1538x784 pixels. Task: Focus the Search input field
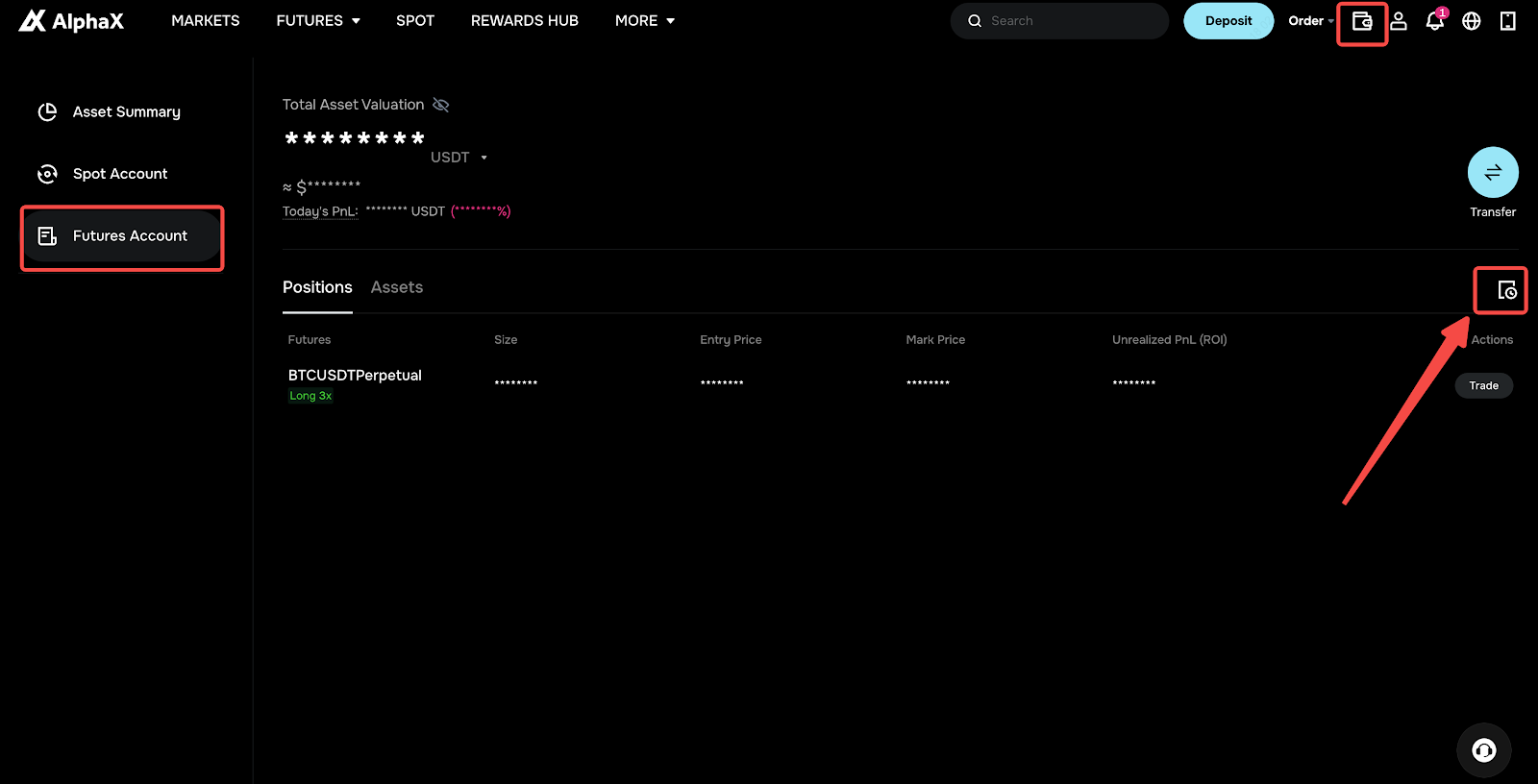pyautogui.click(x=1059, y=21)
